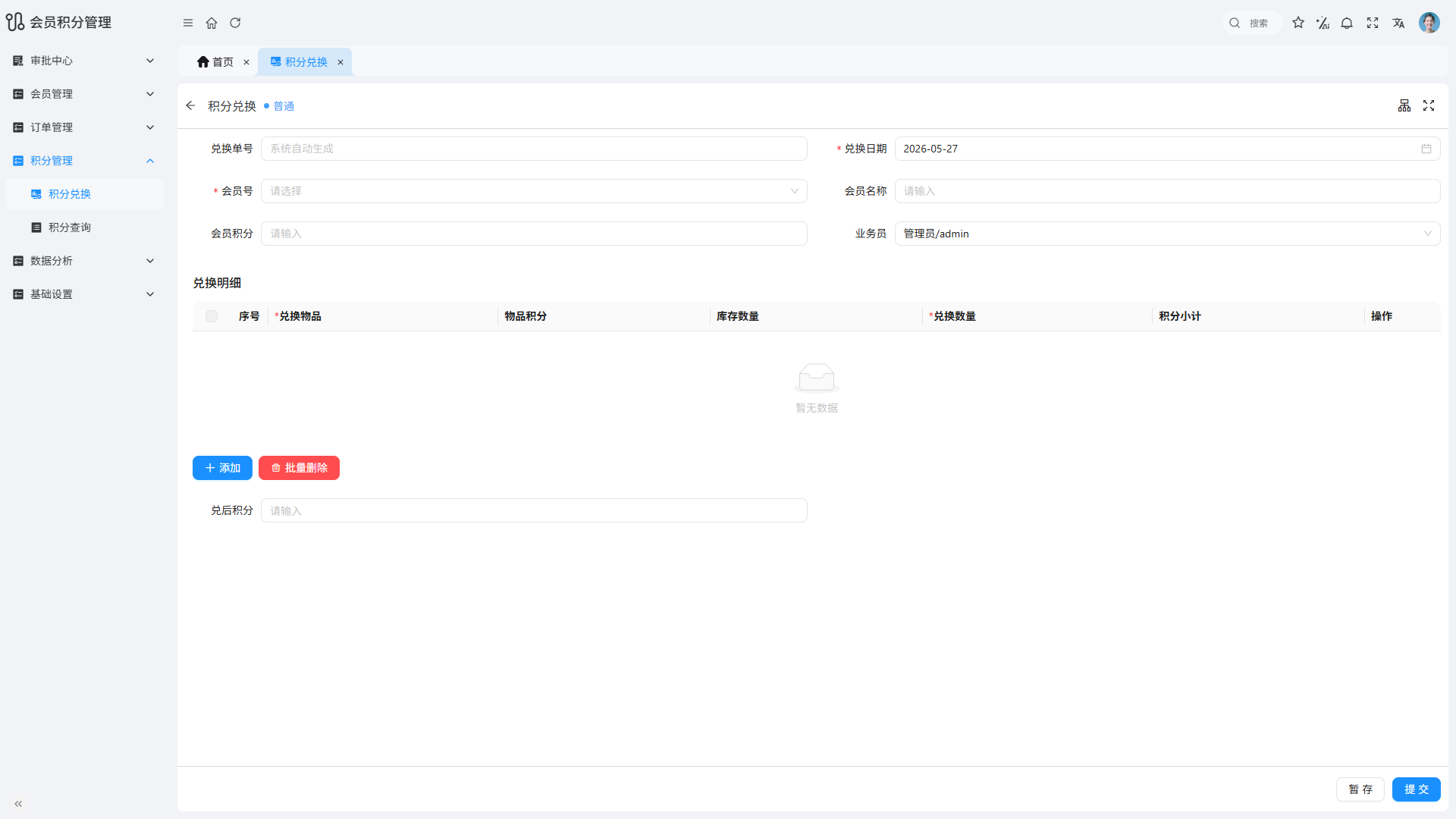Expand the 会员管理 menu chevron

click(x=150, y=94)
